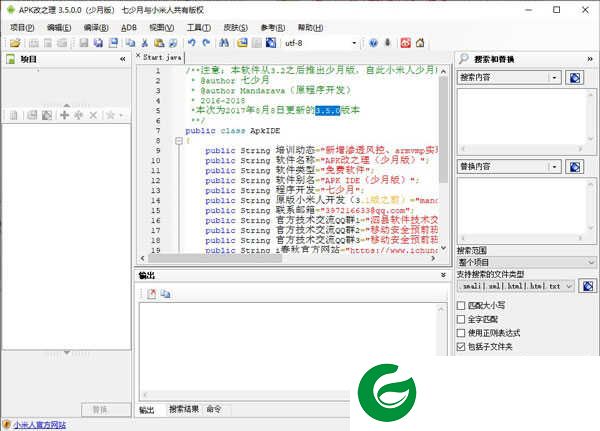The width and height of the screenshot is (600, 431).
Task: Open the 替换内容 history dropdown arrow
Action: [x=554, y=167]
